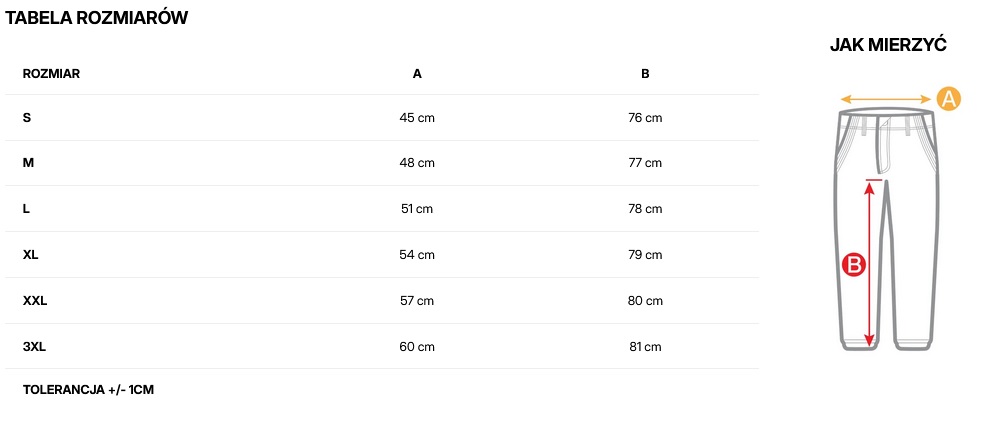This screenshot has height=422, width=991.
Task: Select the 3XL size row label
Action: click(x=35, y=347)
